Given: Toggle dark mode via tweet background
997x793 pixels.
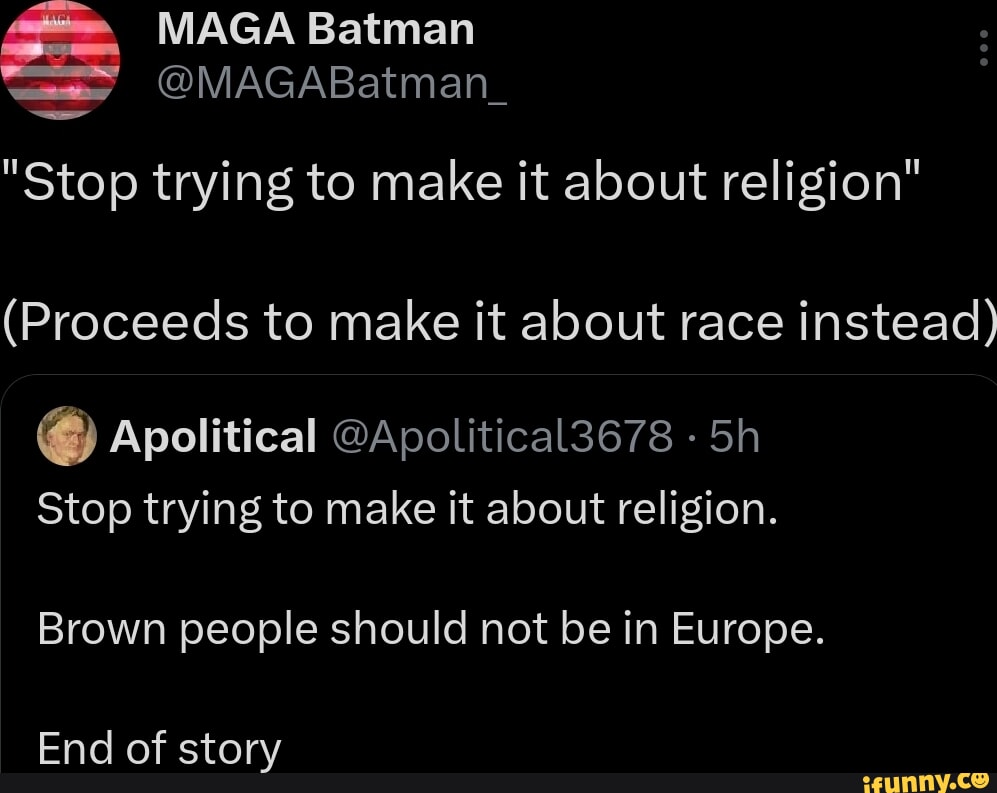Looking at the screenshot, I should coord(500,250).
